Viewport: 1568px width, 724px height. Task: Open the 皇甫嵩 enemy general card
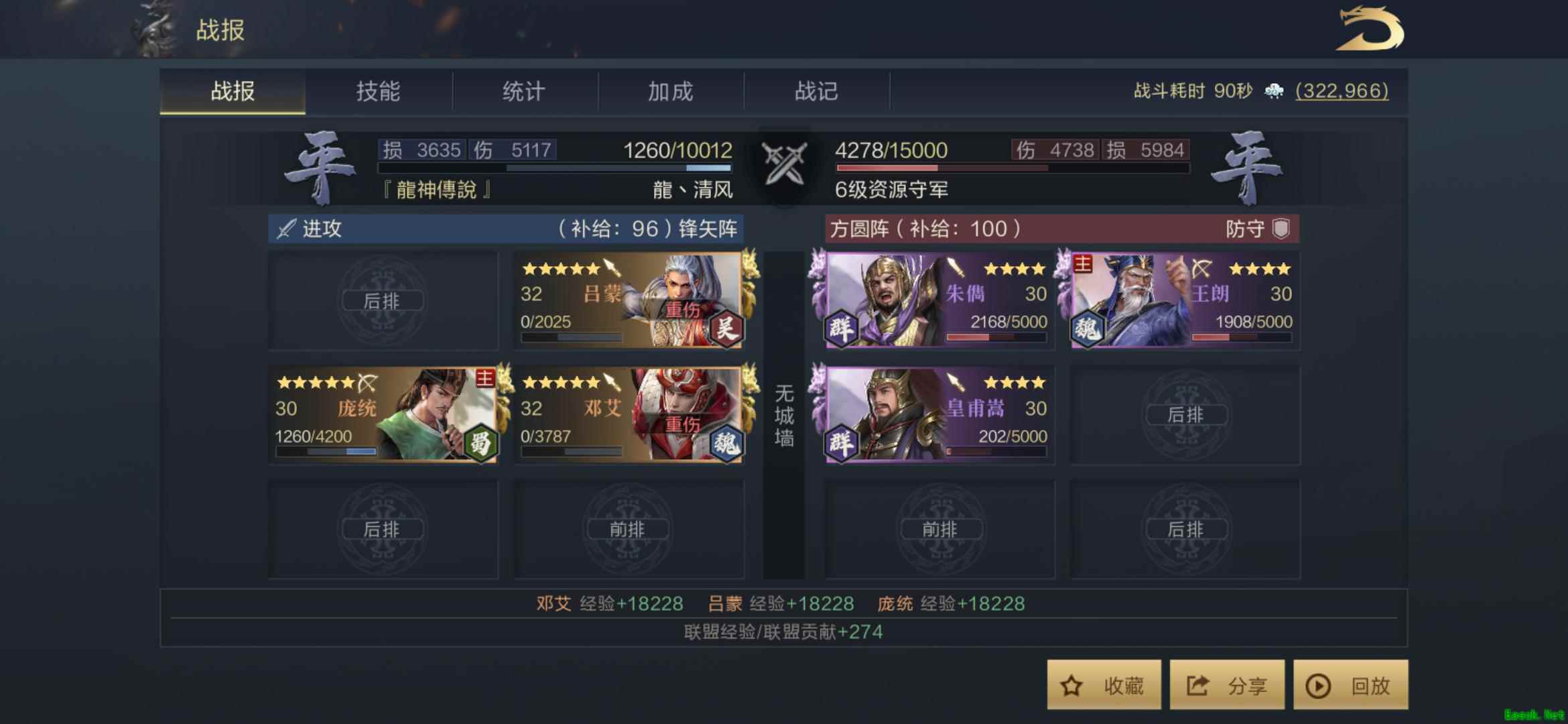[939, 415]
